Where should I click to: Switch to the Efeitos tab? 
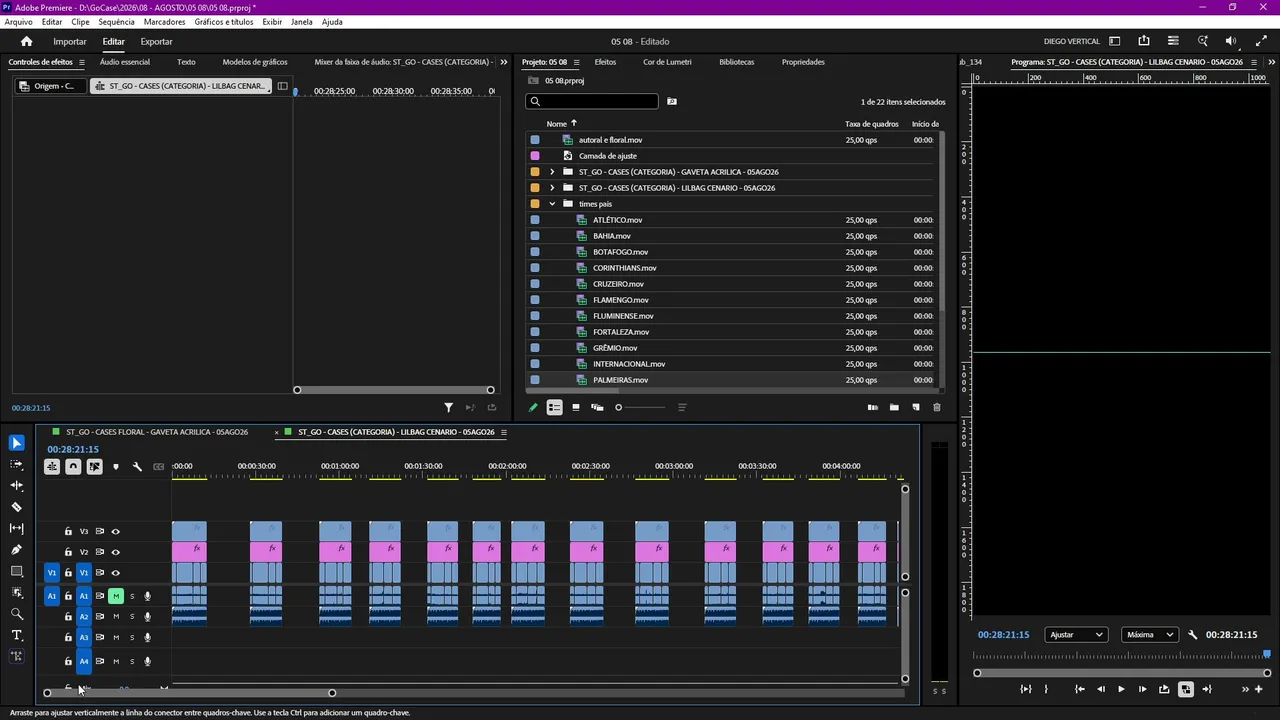tap(605, 62)
